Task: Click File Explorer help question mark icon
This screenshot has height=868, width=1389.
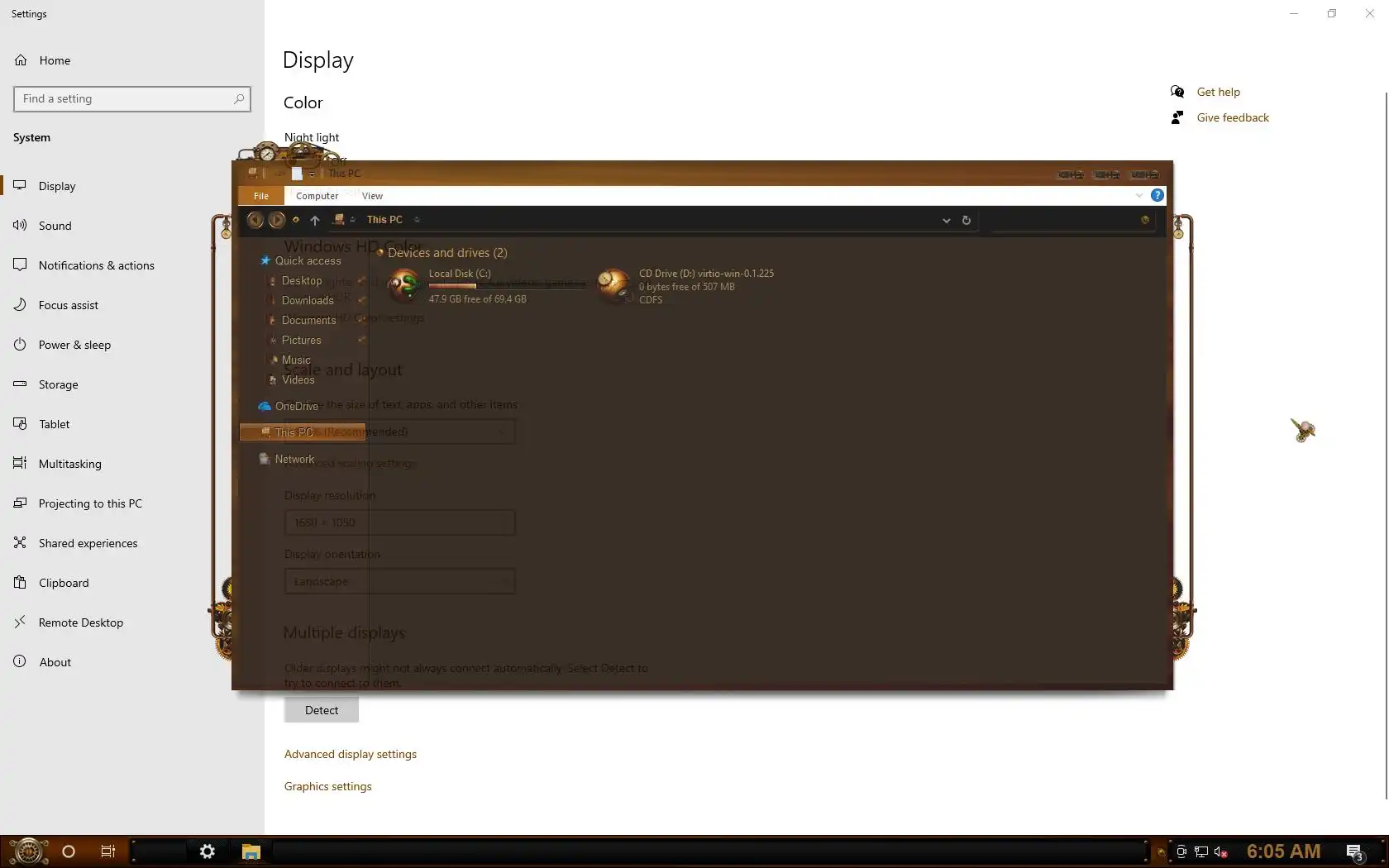Action: pyautogui.click(x=1157, y=195)
